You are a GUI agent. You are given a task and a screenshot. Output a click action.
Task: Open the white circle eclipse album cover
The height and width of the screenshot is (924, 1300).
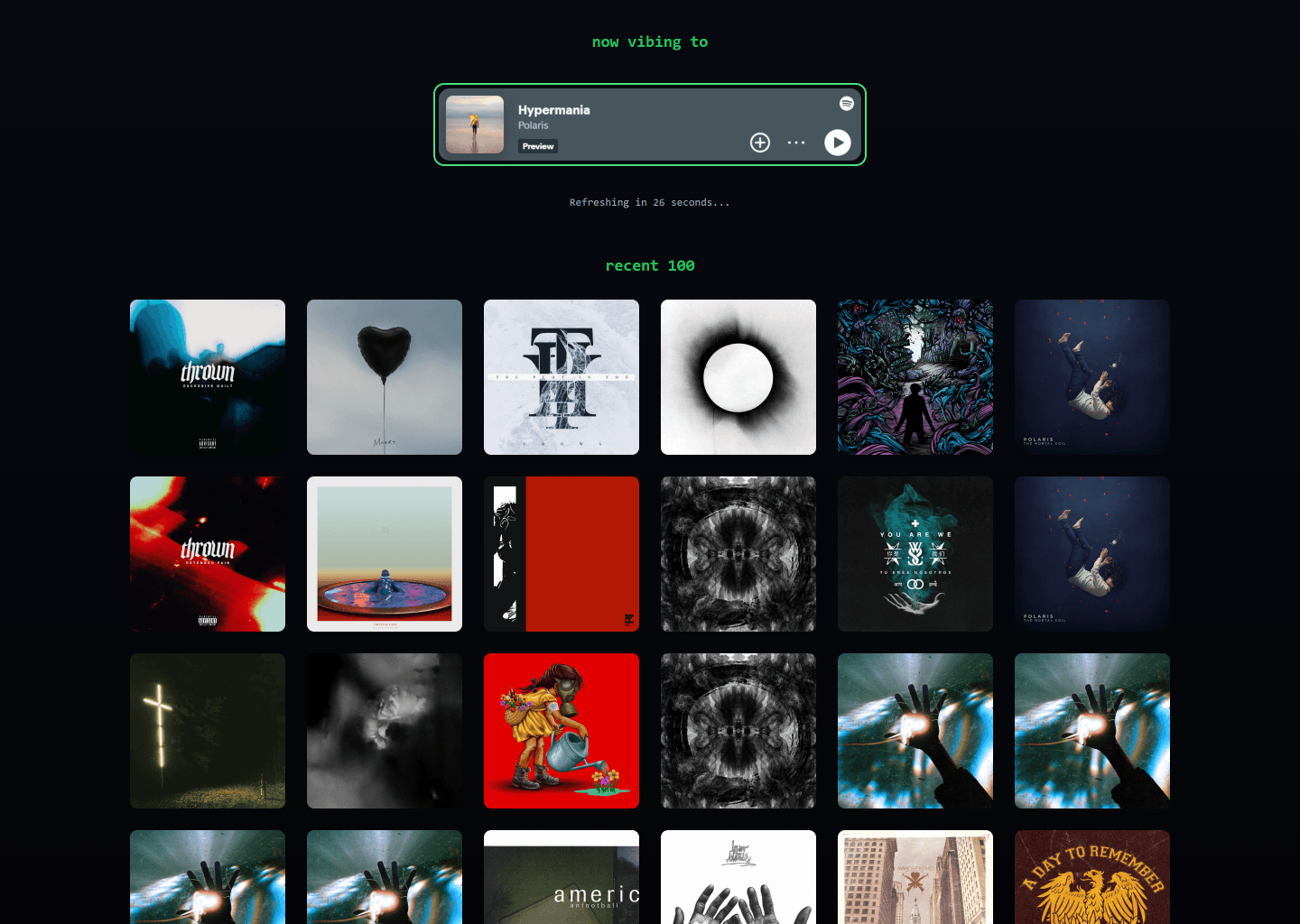738,377
